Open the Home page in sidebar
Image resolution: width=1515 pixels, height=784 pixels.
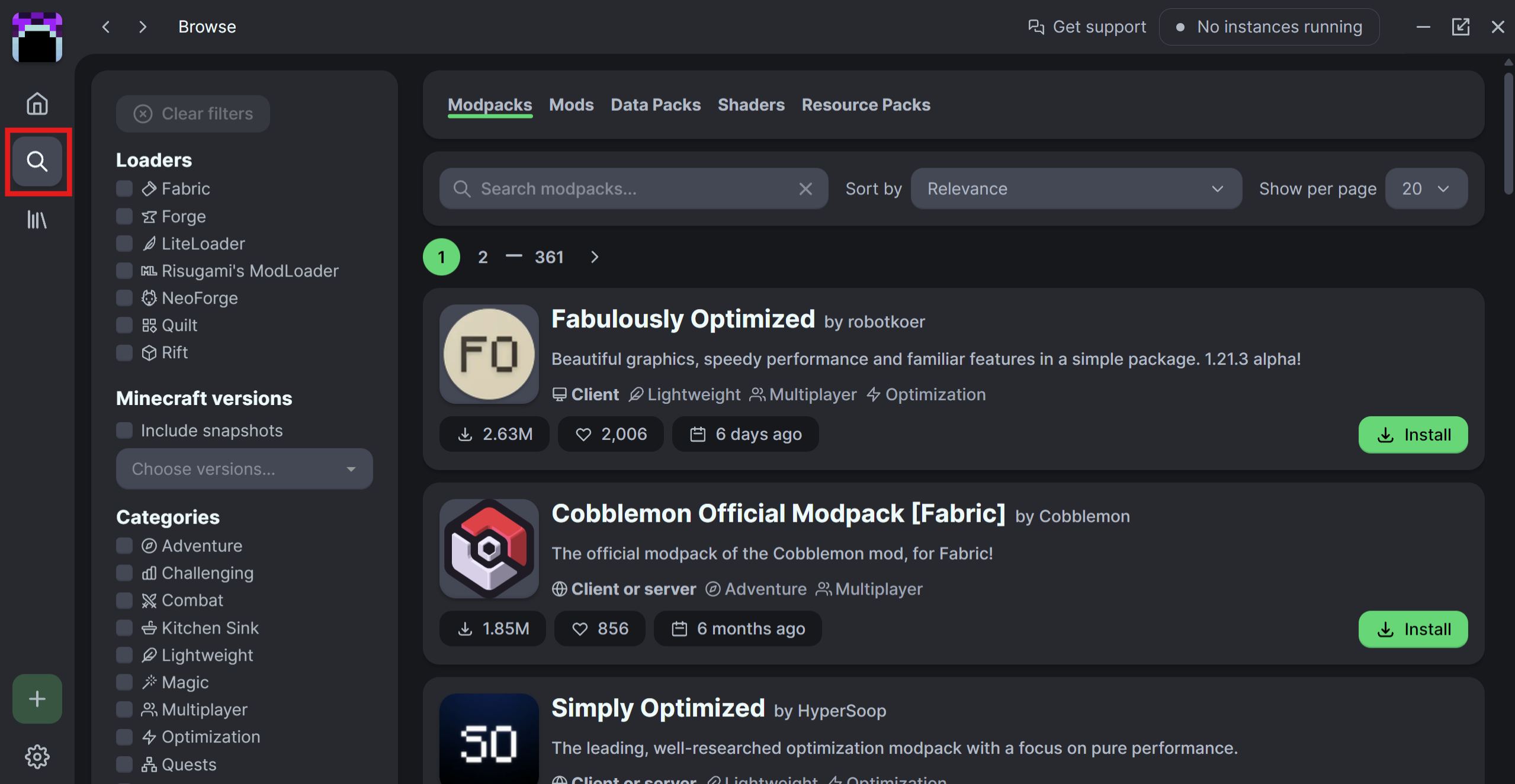point(37,103)
